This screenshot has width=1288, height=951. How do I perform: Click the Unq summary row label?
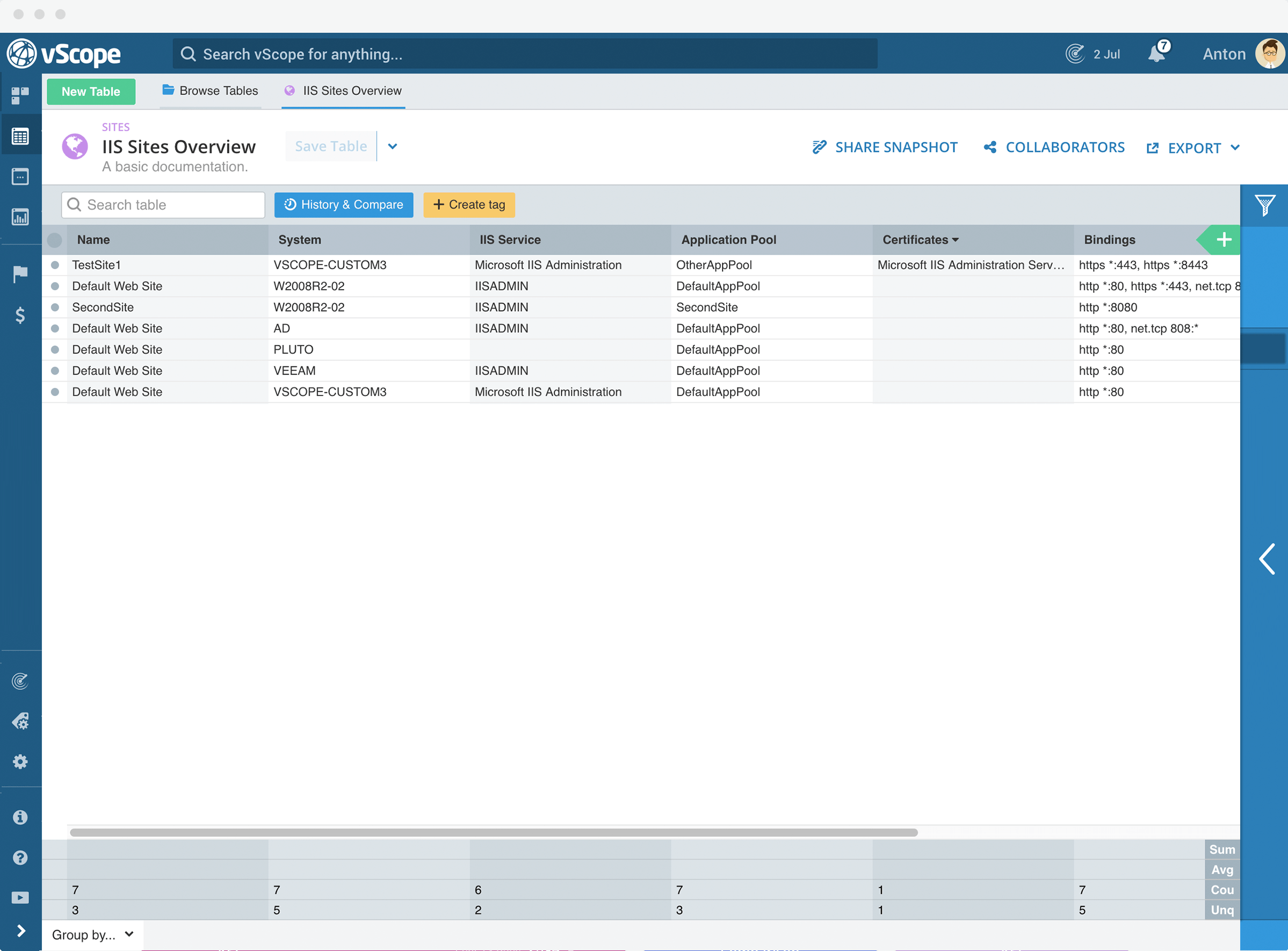coord(1222,910)
